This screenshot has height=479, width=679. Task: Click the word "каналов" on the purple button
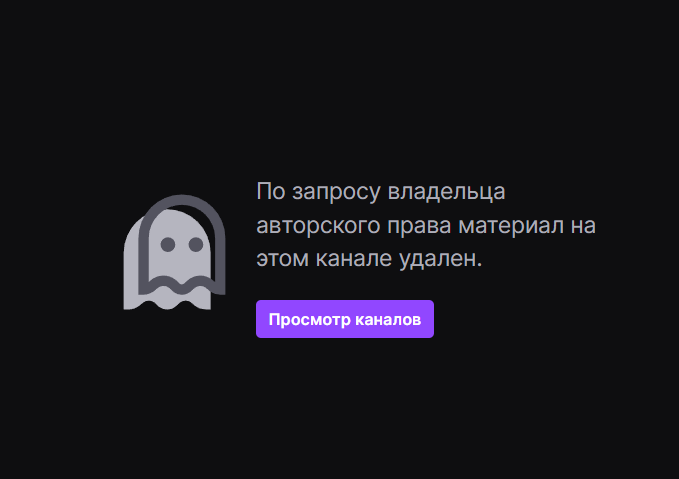[388, 320]
